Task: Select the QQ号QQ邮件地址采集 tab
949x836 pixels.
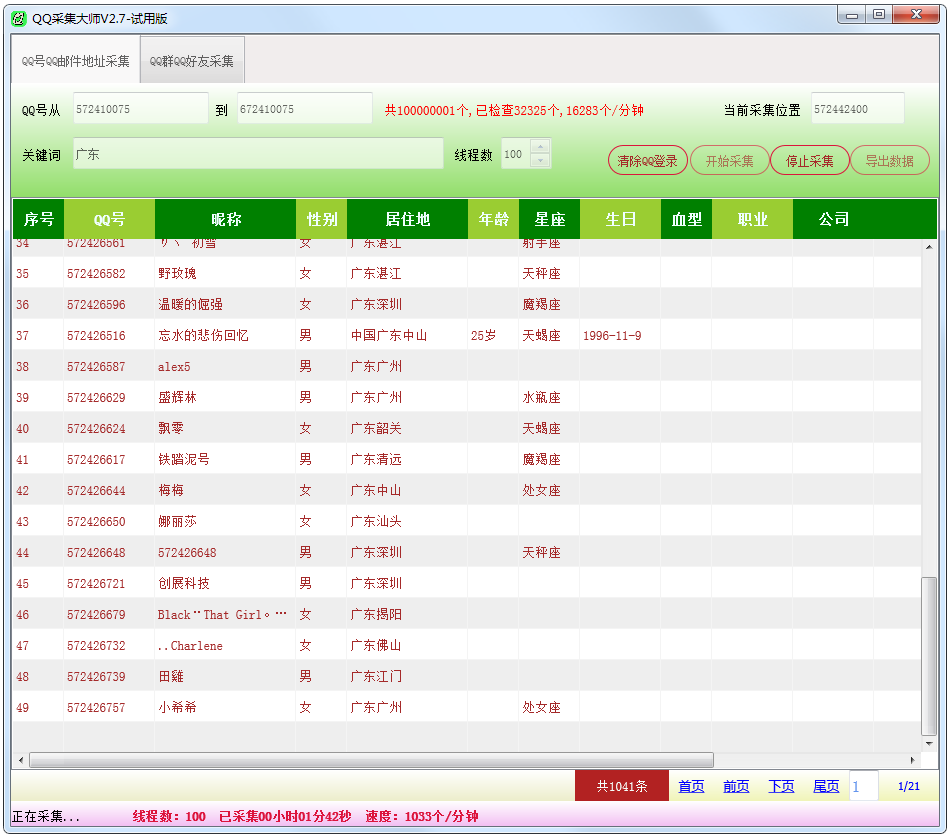Action: tap(76, 61)
